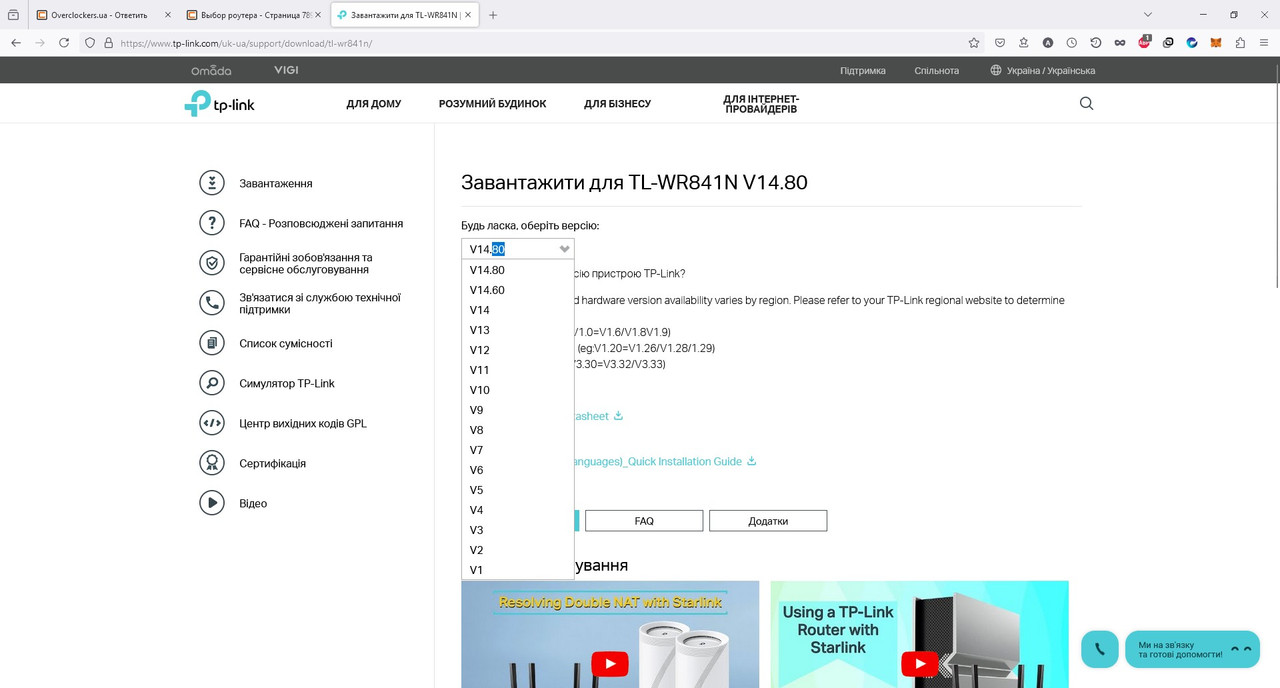Open the Adblock Plus extension icon

[1144, 43]
